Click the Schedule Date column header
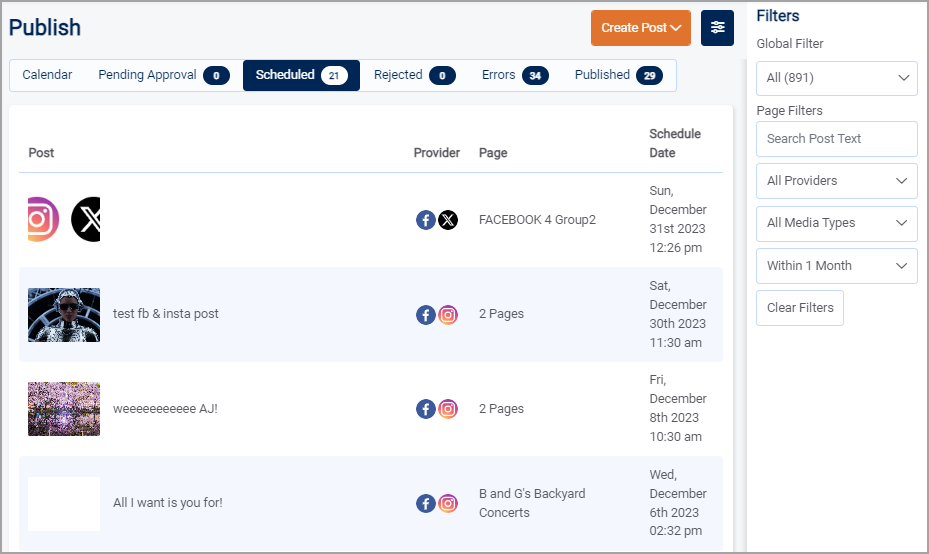929x554 pixels. pos(675,143)
